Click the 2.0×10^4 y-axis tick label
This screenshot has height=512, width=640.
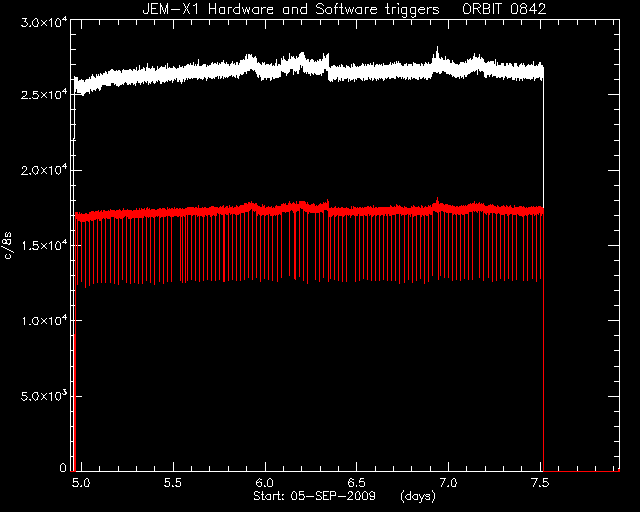pos(44,170)
